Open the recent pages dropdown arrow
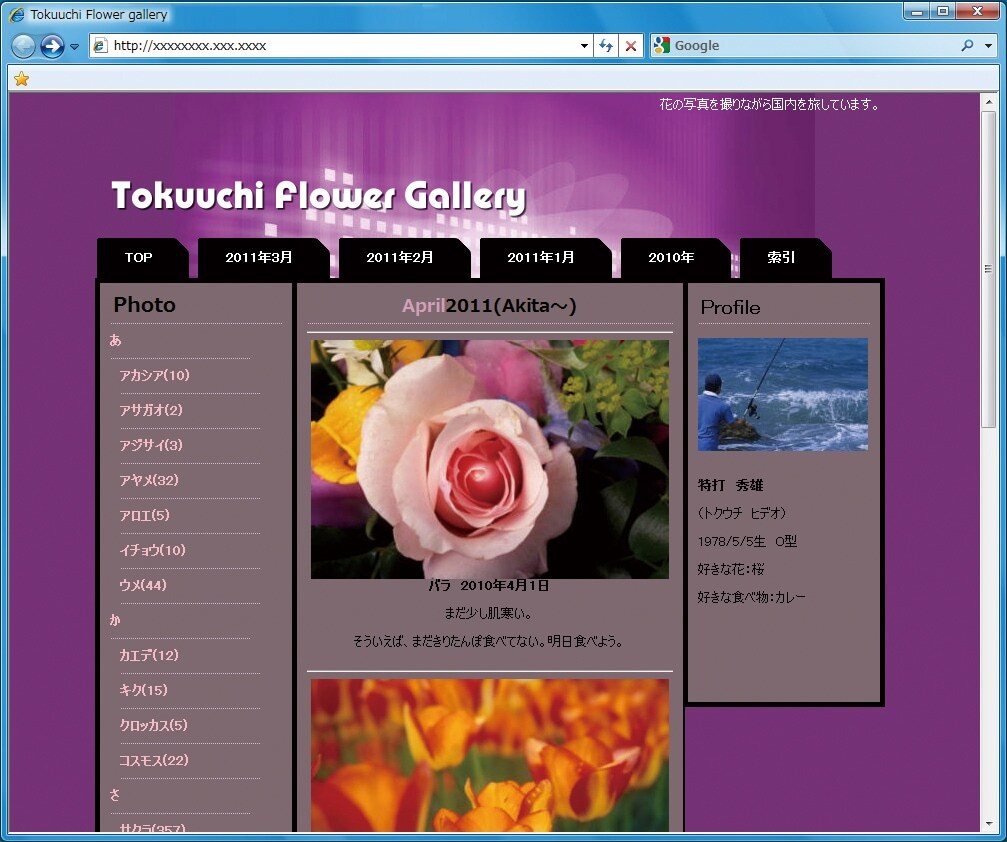Image resolution: width=1007 pixels, height=842 pixels. click(x=74, y=47)
